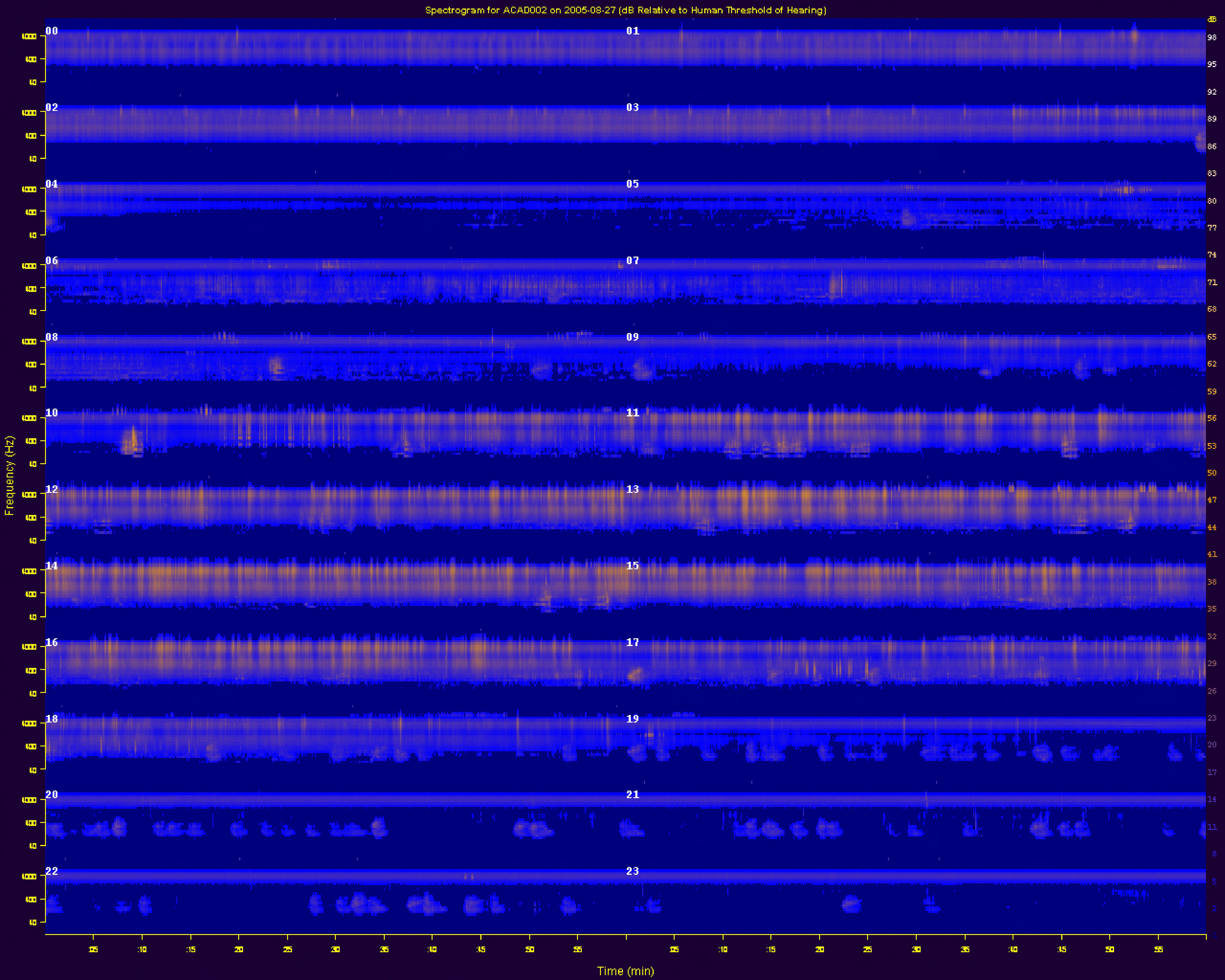Choose the 56 value on the dB scale

pos(1212,418)
